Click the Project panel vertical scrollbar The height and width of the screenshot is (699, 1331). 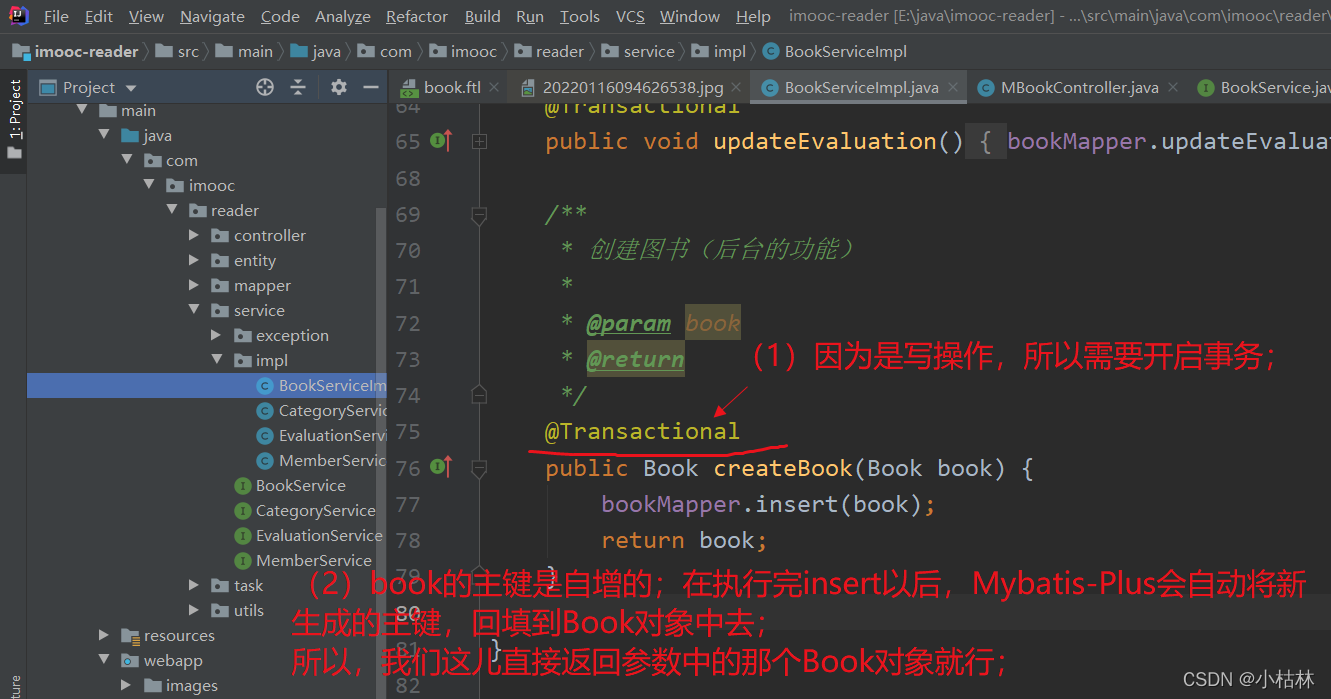pyautogui.click(x=380, y=400)
